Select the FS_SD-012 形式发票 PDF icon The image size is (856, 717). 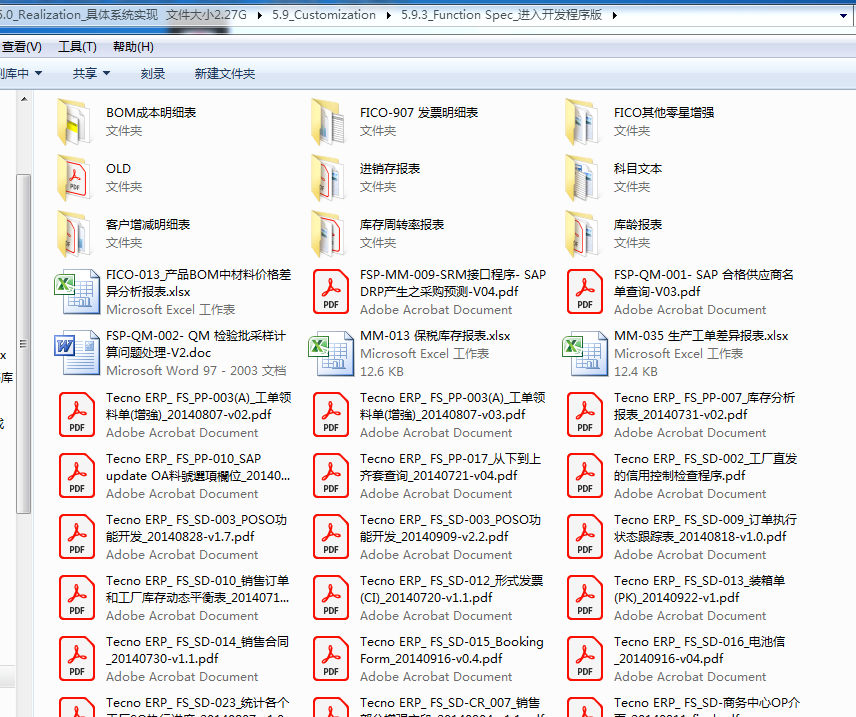pos(331,598)
